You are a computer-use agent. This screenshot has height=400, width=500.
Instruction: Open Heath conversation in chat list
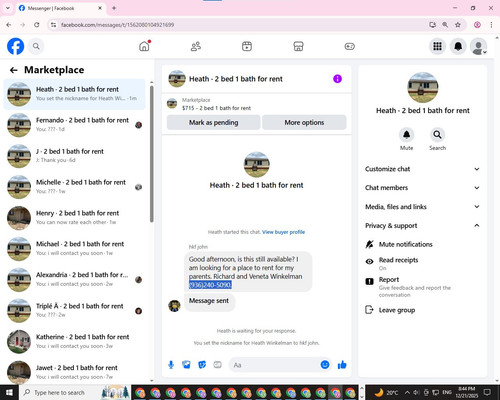74,94
